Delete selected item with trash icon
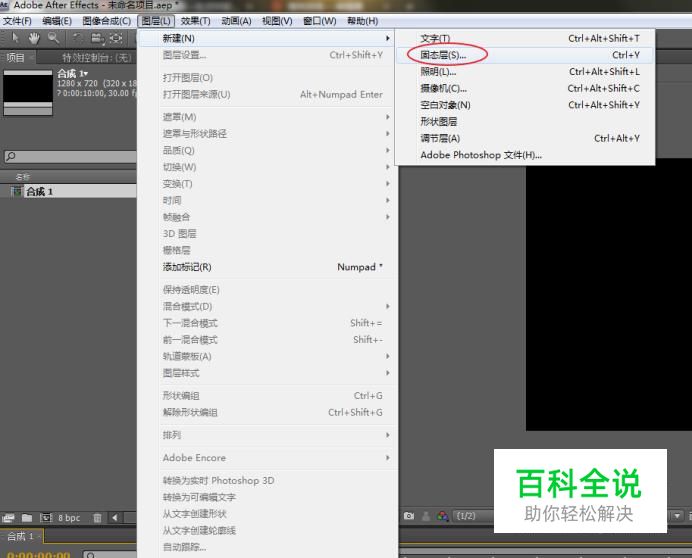Image resolution: width=692 pixels, height=558 pixels. tap(98, 517)
